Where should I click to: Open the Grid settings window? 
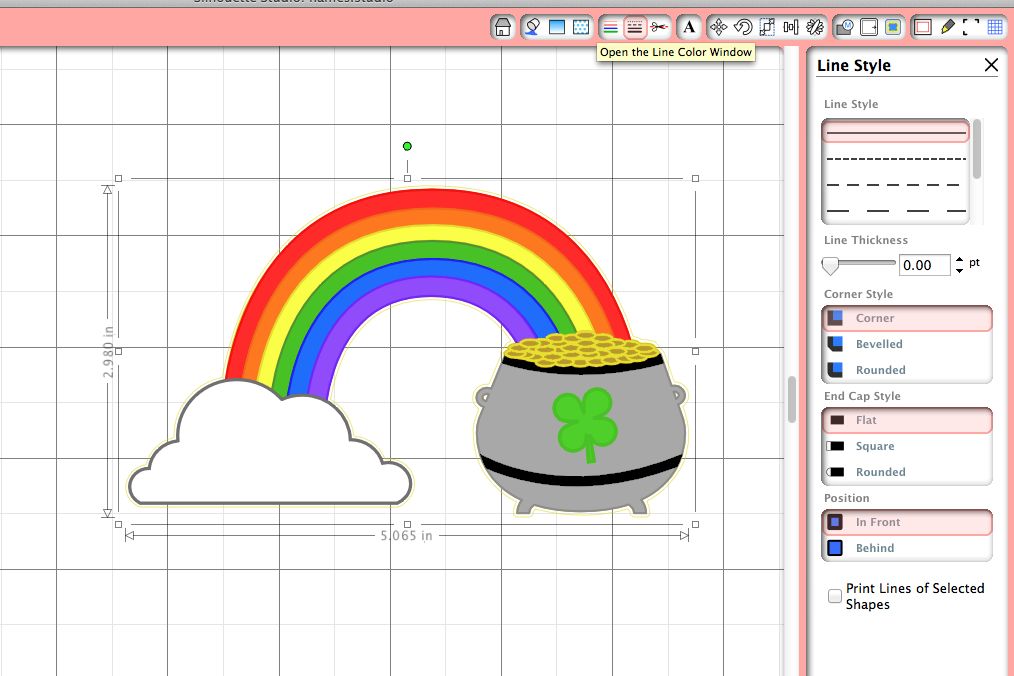[x=995, y=27]
